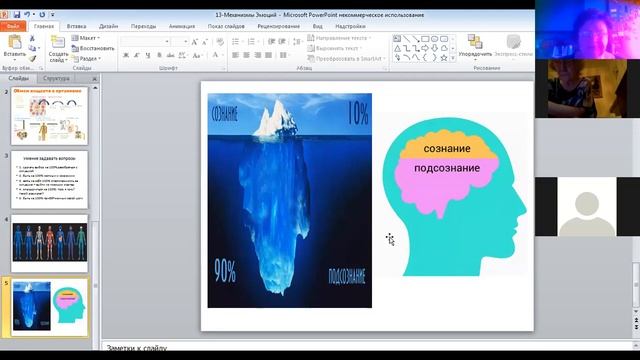This screenshot has height=360, width=640.
Task: Click the Redo/Repeat icon
Action: [42, 15]
